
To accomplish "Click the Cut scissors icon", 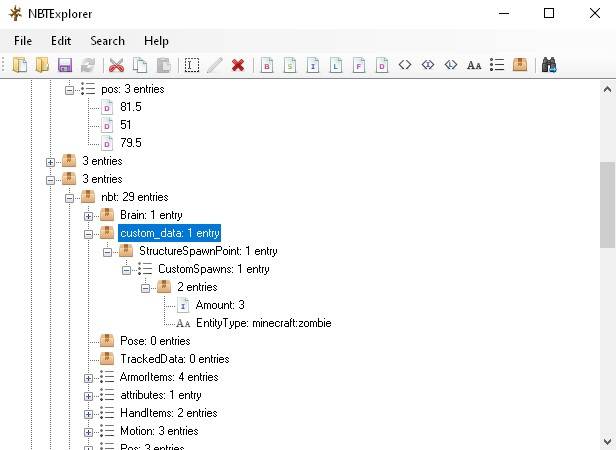I will pyautogui.click(x=116, y=65).
